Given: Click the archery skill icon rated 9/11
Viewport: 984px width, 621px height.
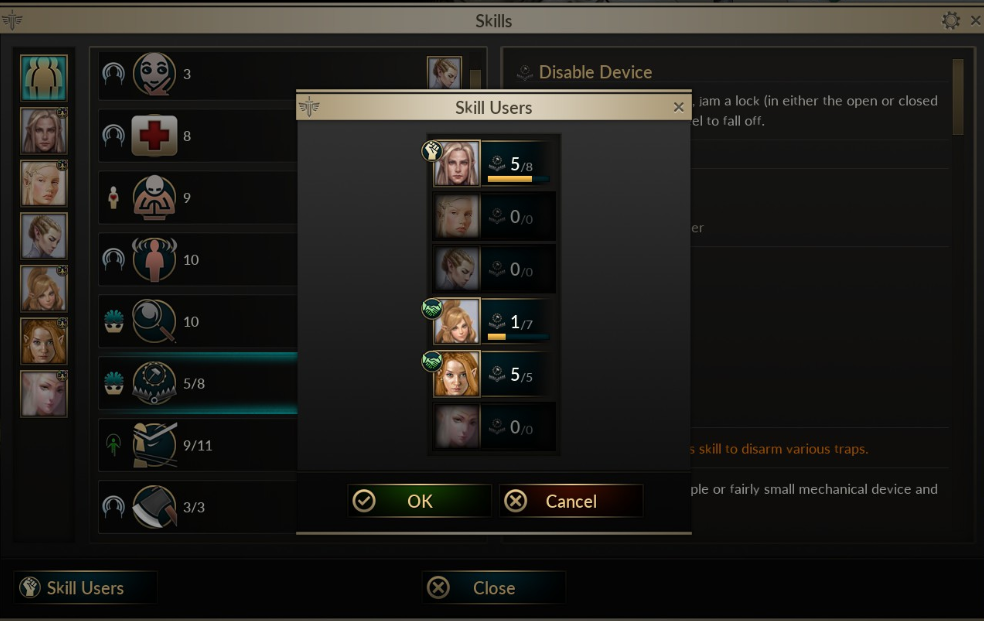Looking at the screenshot, I should [x=154, y=445].
